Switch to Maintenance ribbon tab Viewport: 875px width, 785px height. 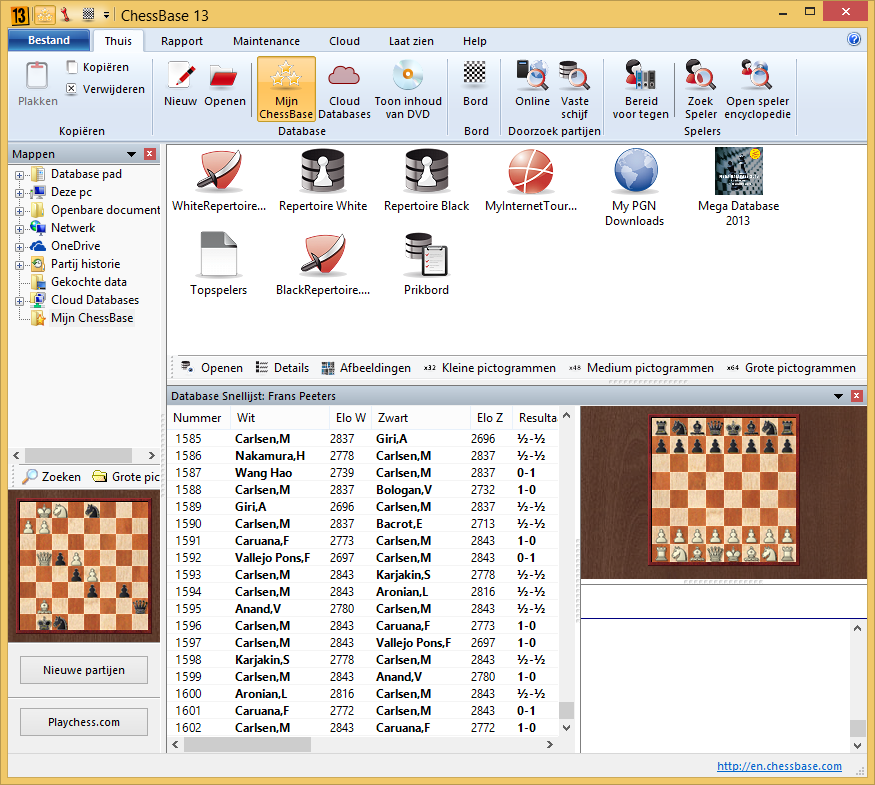coord(266,41)
